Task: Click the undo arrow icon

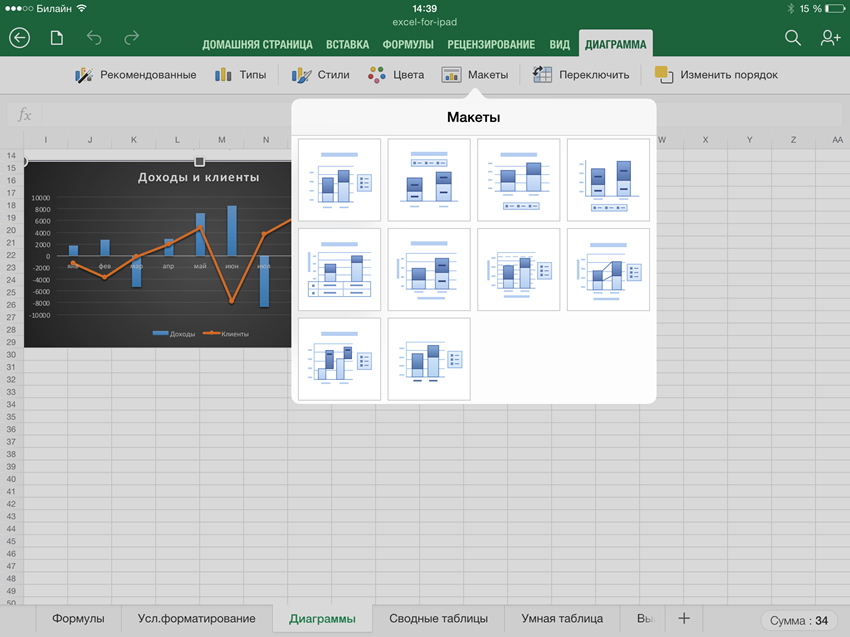Action: tap(94, 38)
